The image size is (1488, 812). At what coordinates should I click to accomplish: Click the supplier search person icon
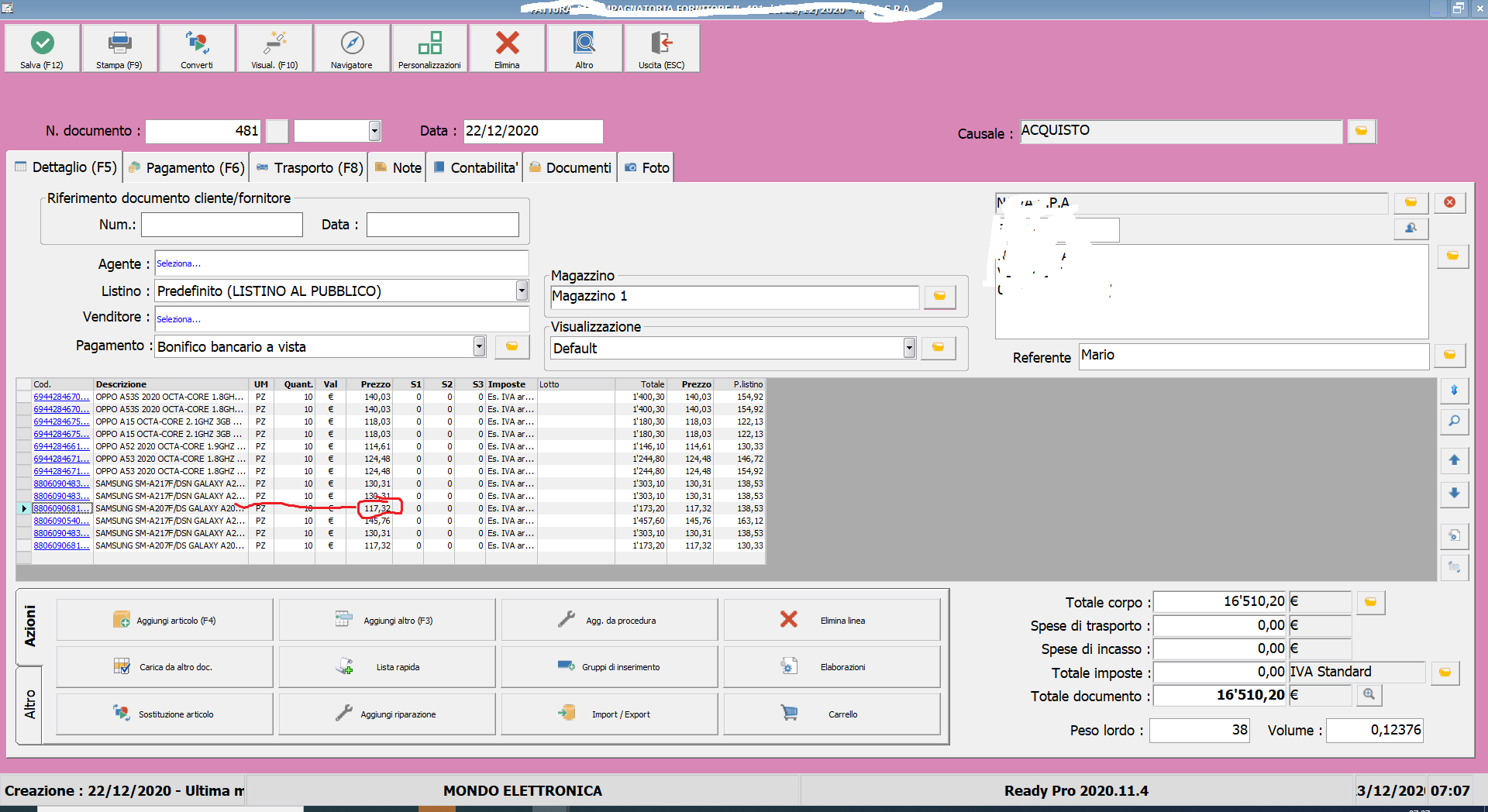tap(1411, 228)
